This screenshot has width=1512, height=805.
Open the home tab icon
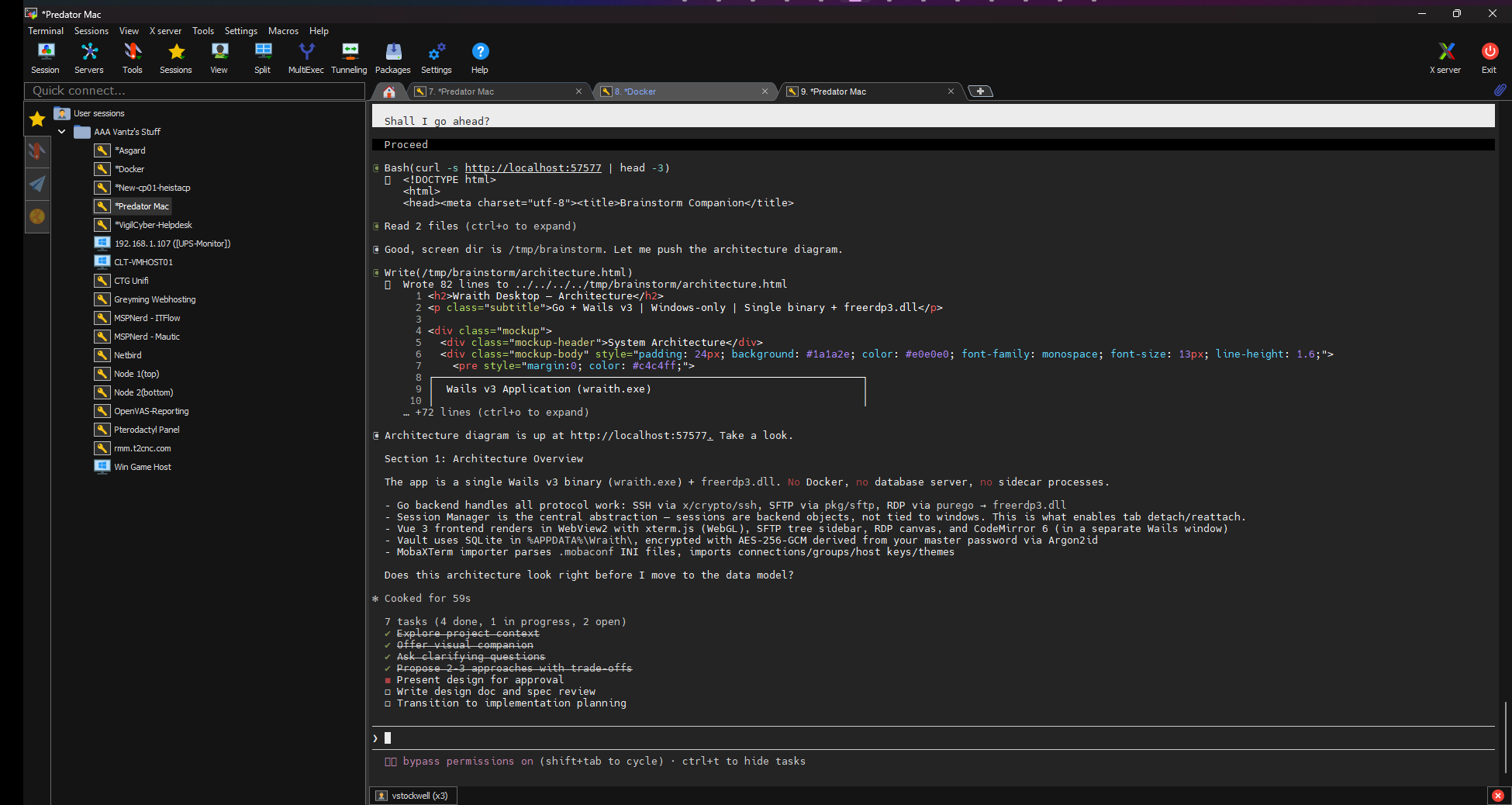coord(389,92)
